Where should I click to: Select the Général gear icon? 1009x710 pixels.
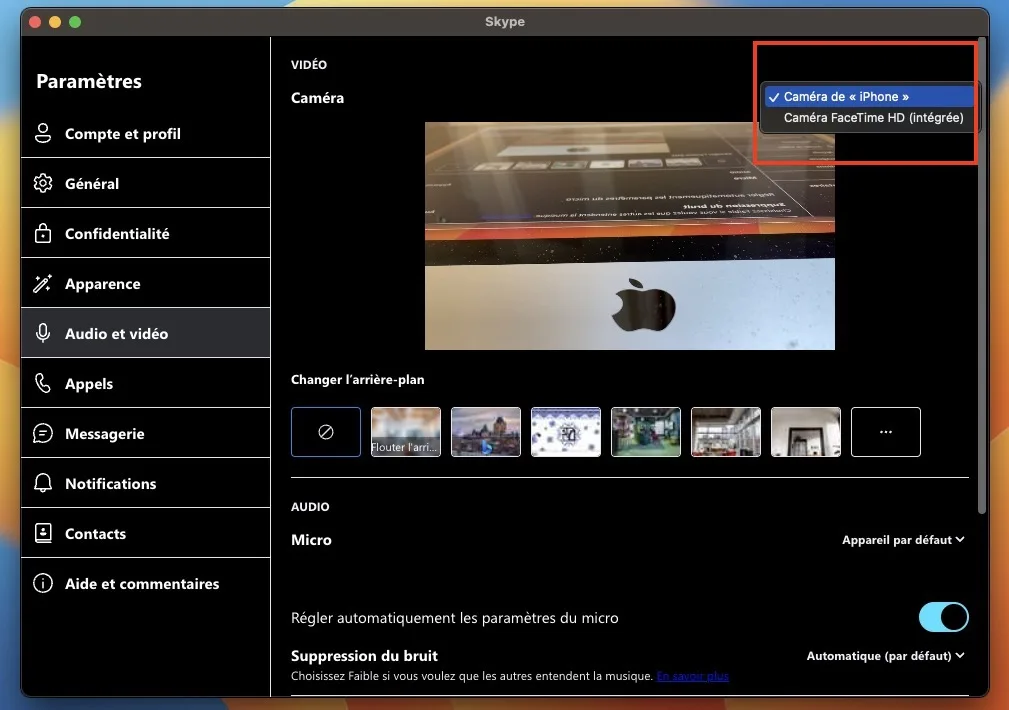(x=42, y=183)
